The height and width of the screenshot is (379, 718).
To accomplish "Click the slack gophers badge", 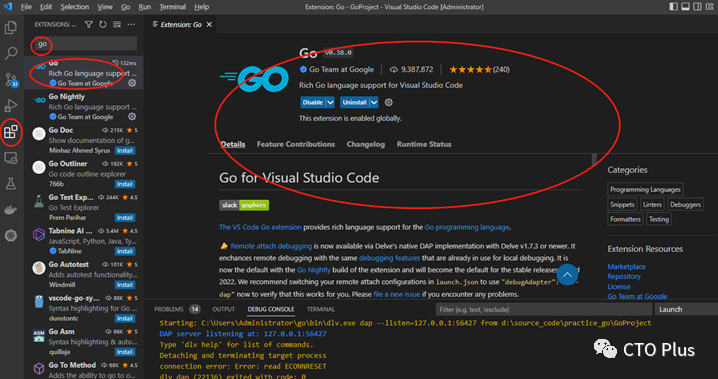I will (x=244, y=206).
